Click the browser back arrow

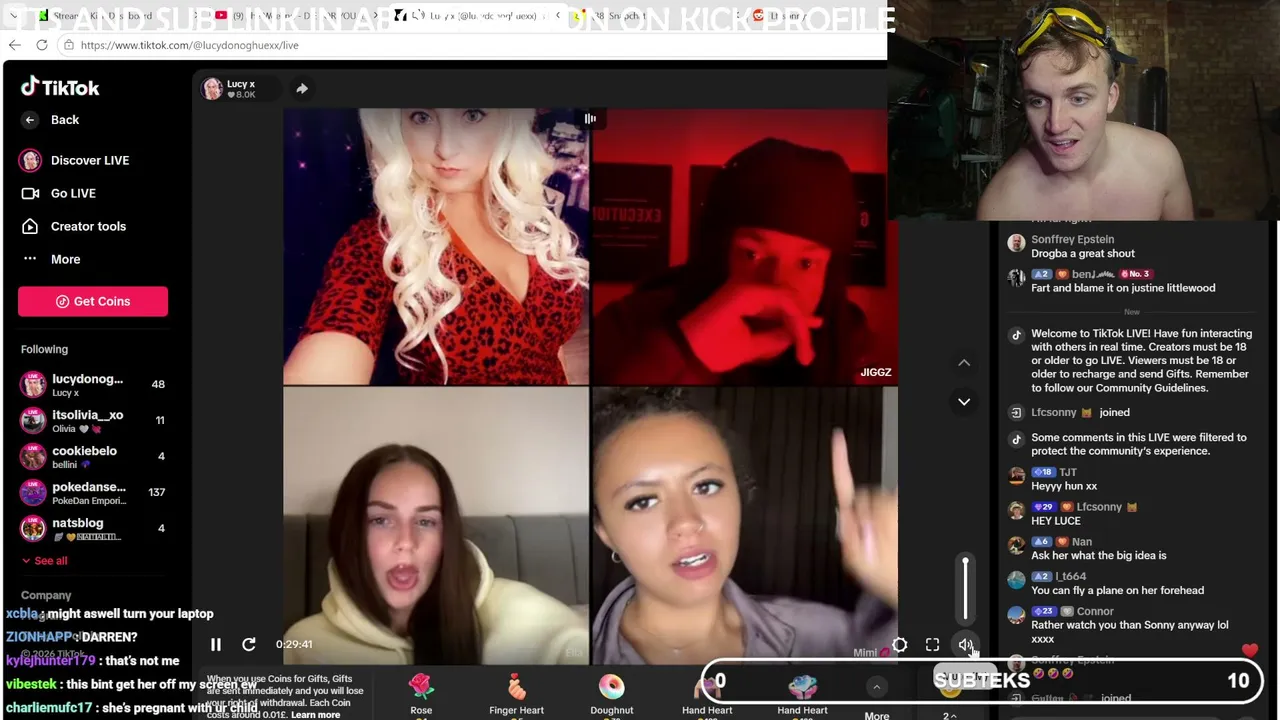click(14, 45)
